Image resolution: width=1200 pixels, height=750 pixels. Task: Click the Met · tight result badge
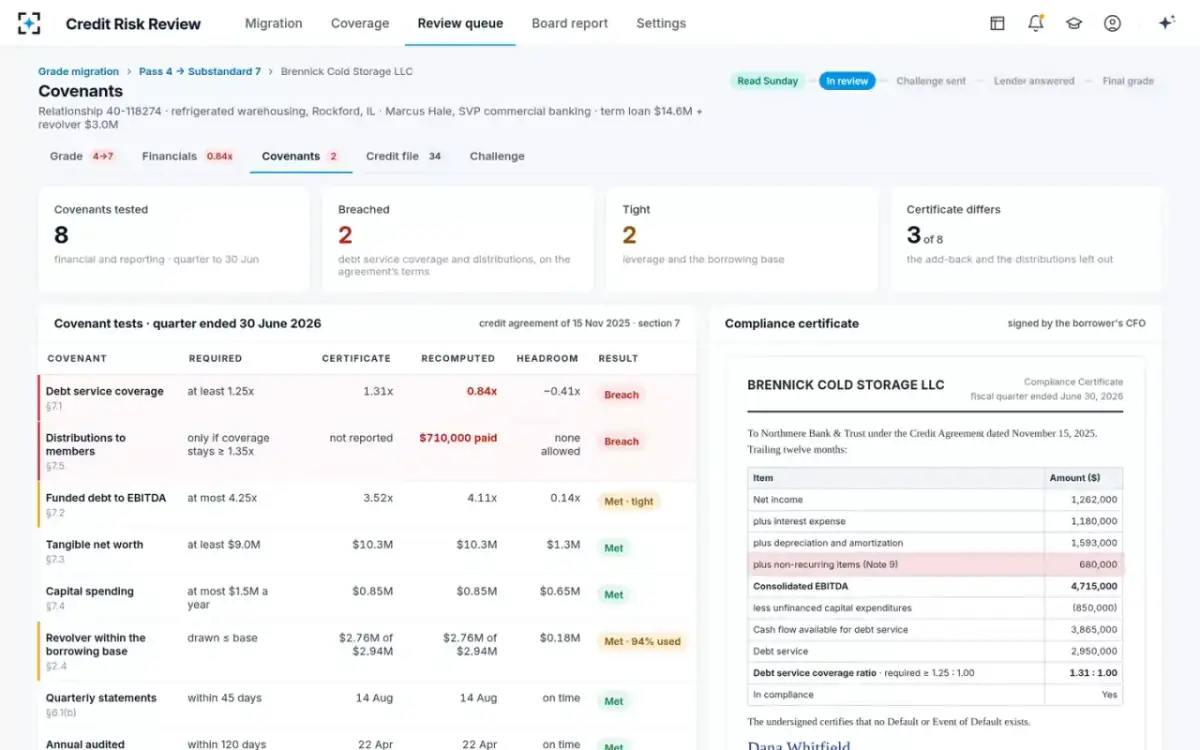(629, 502)
